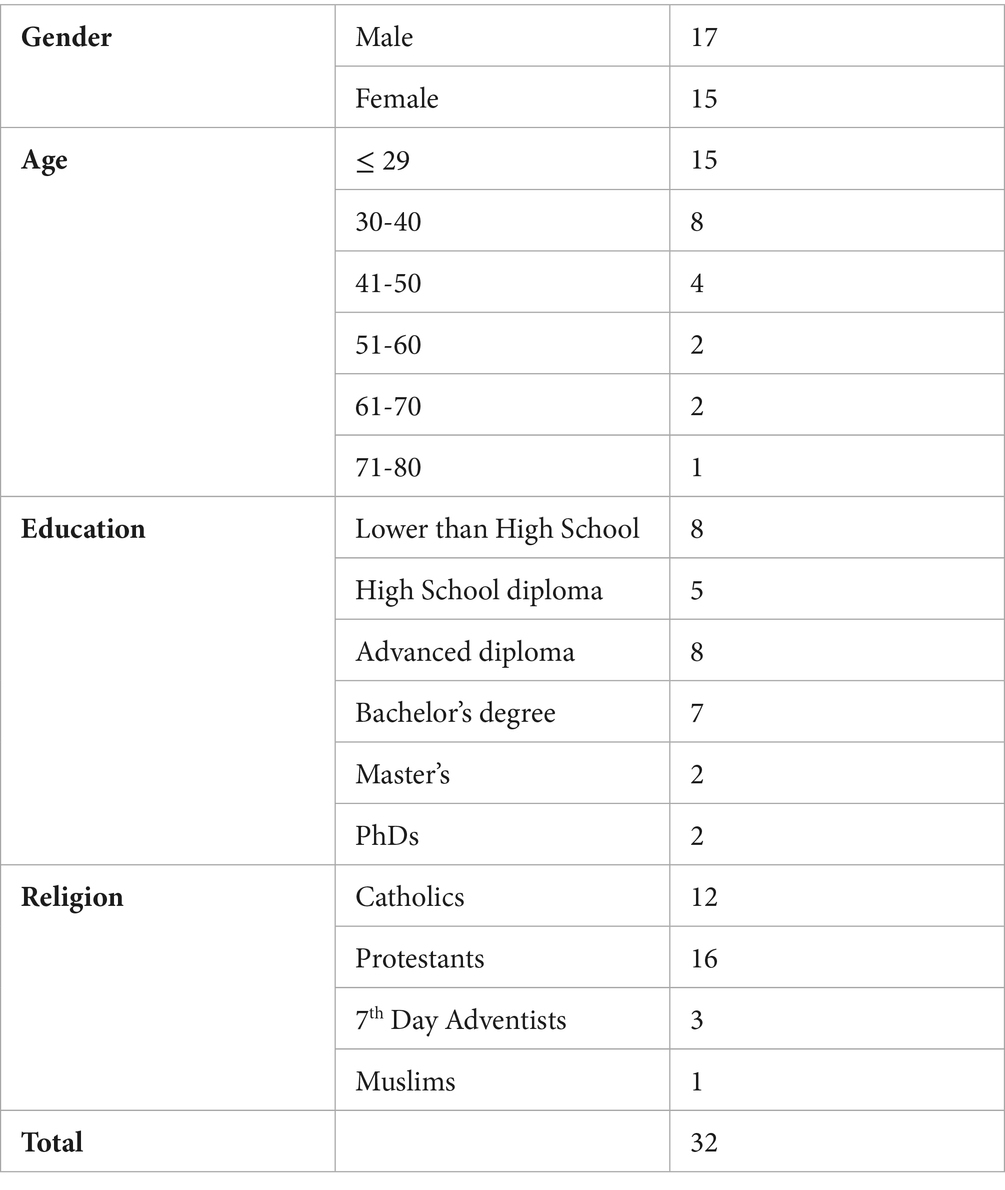Image resolution: width=1005 pixels, height=1190 pixels.
Task: Select the Lower than High School cell
Action: click(x=497, y=529)
